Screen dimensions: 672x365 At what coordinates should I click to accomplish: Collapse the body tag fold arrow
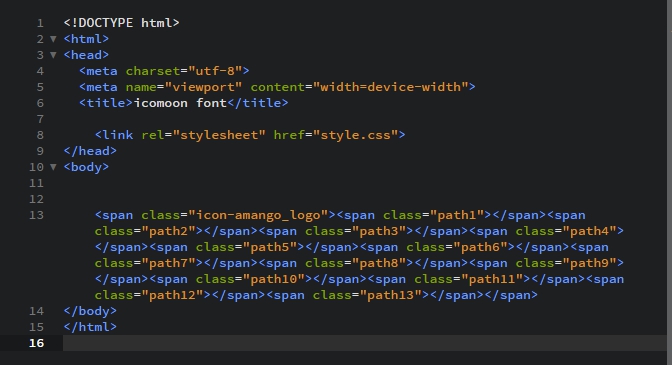[53, 167]
